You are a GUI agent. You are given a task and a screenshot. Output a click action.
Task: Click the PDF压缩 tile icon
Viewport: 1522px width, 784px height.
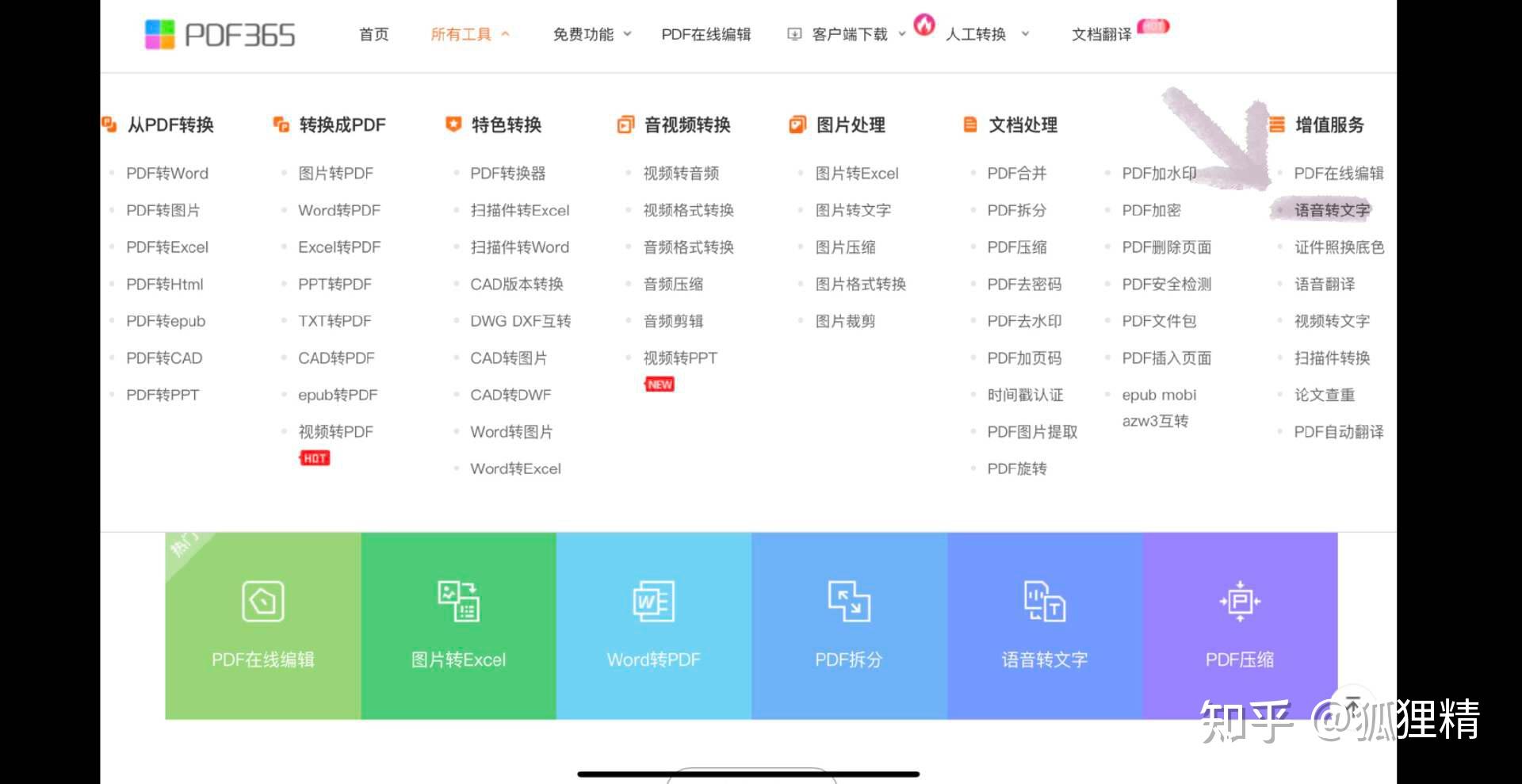1240,602
